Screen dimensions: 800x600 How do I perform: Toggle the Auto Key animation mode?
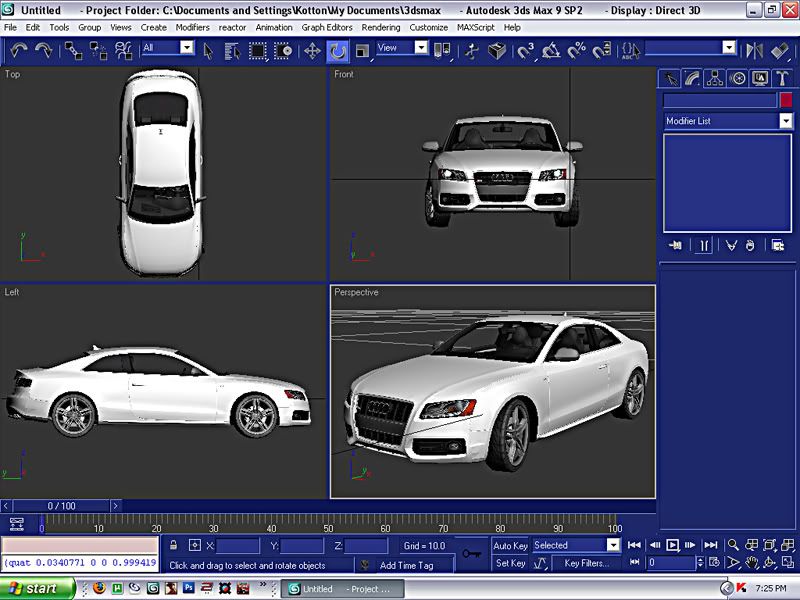510,546
